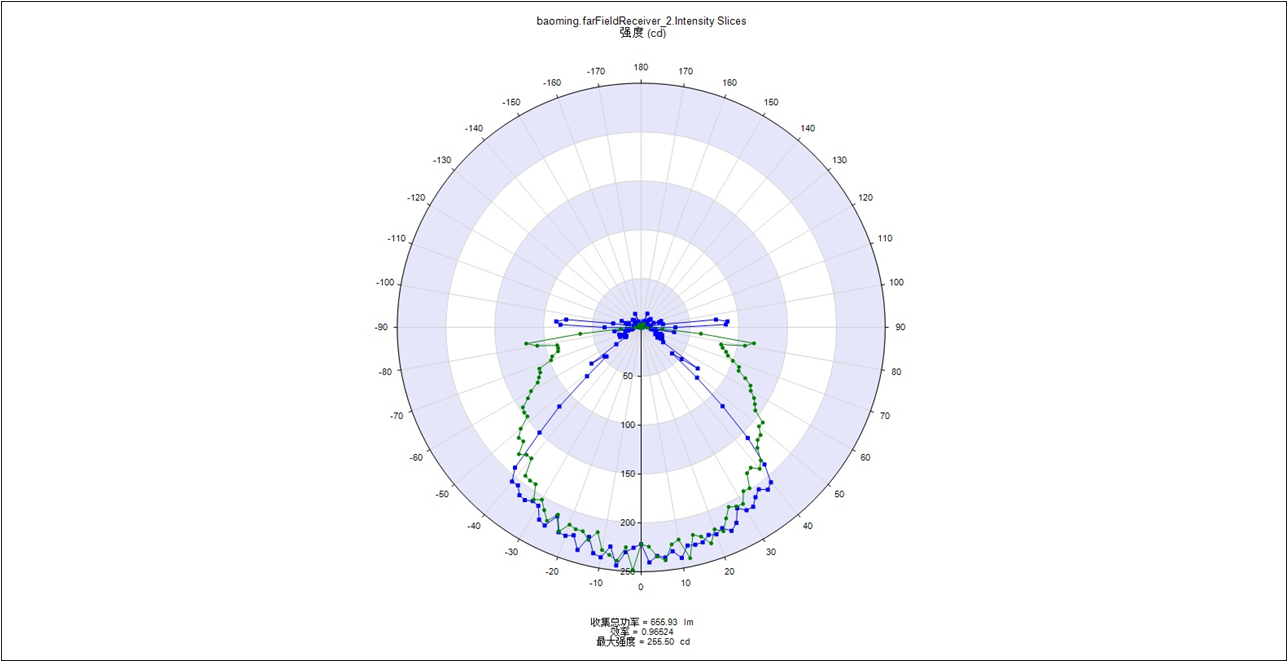Click the '60' angle label

(865, 457)
